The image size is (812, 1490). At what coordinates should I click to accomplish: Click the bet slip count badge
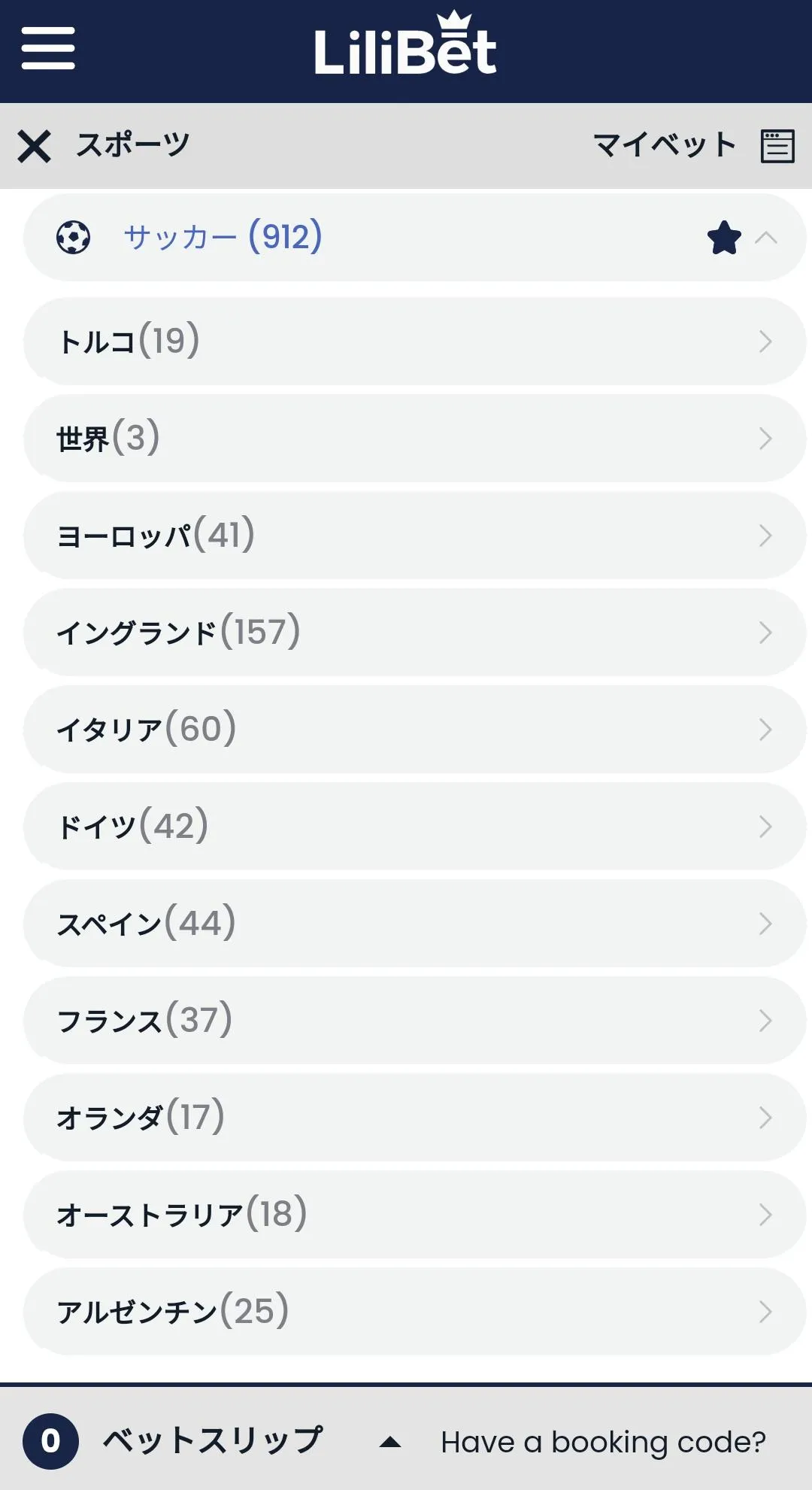(x=50, y=1441)
